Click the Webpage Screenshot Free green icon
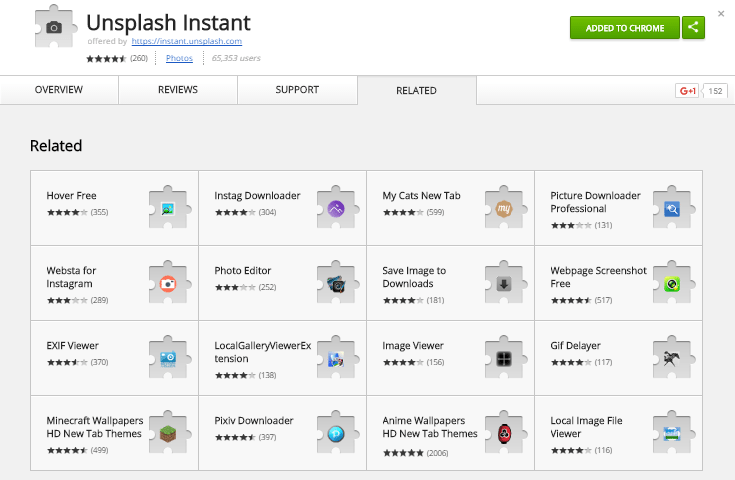The width and height of the screenshot is (735, 480). point(674,283)
